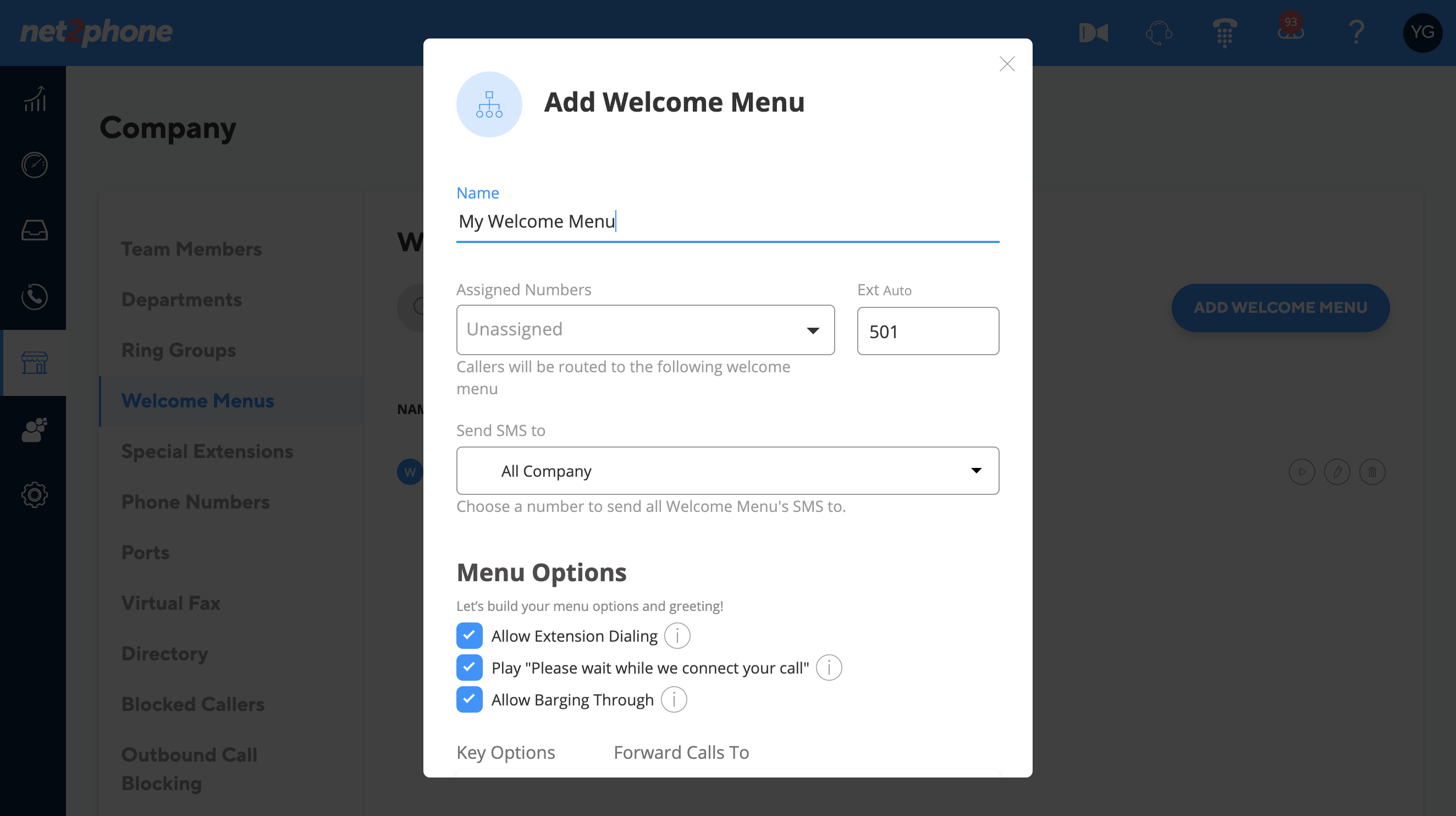Uncheck Play Please wait while we connect checkbox
The width and height of the screenshot is (1456, 816).
469,668
